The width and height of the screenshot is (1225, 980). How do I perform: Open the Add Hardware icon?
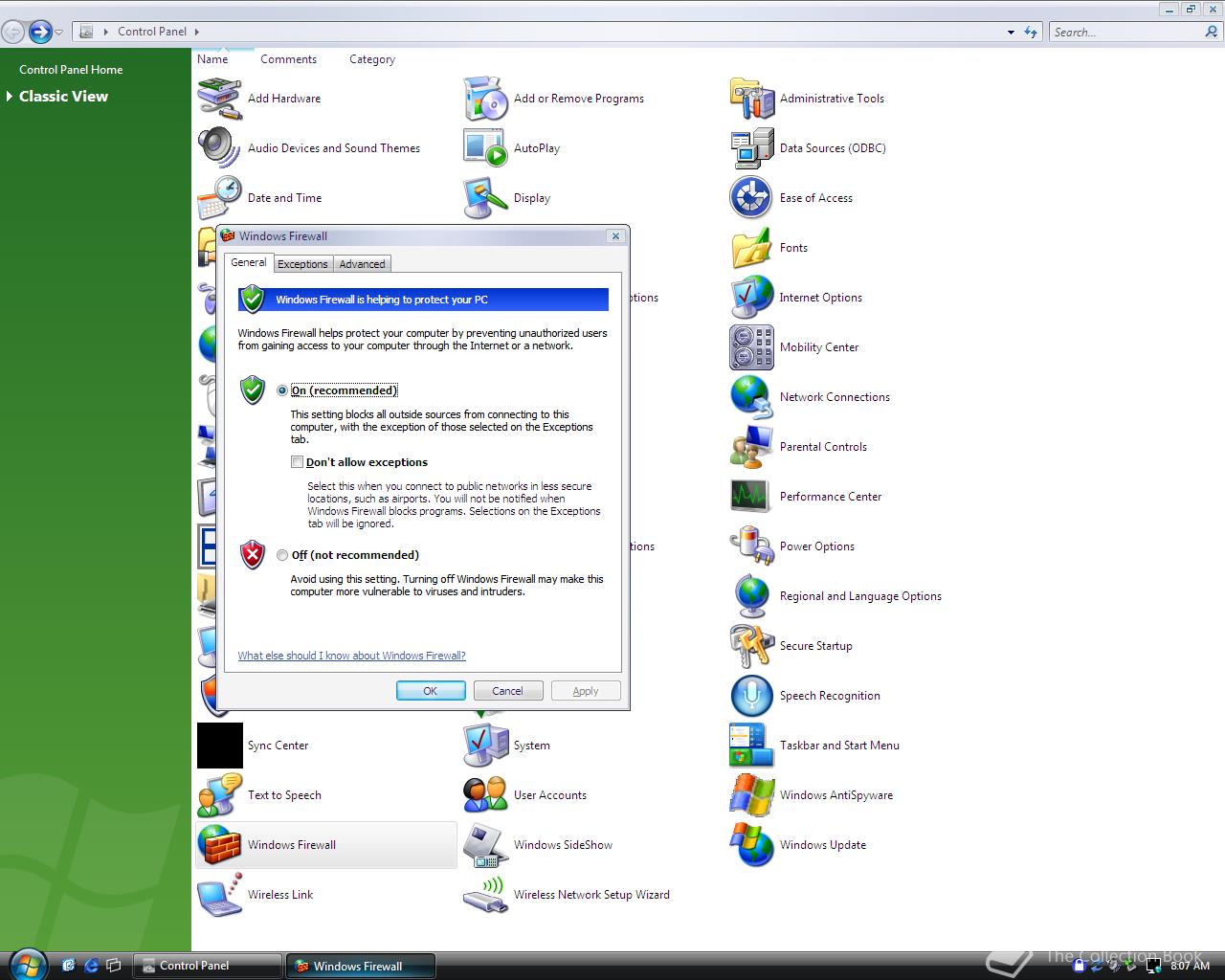tap(219, 98)
